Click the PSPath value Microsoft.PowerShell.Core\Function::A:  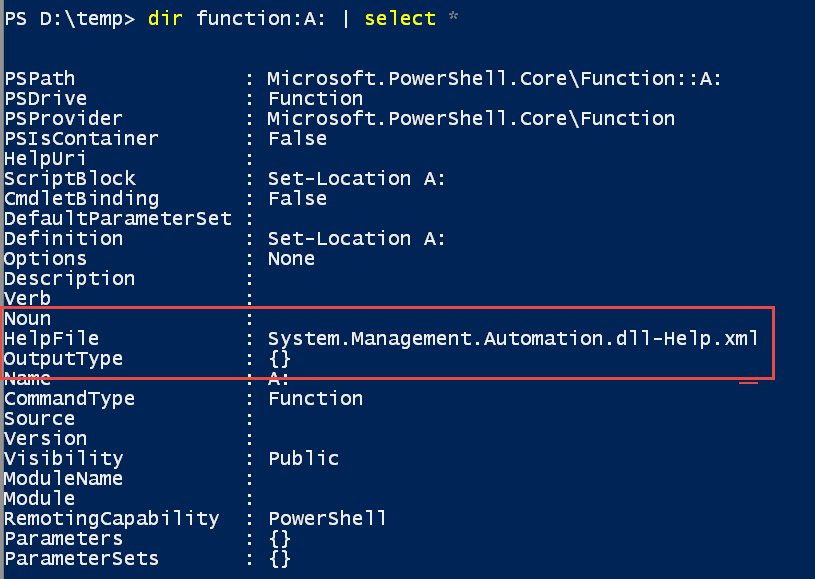tap(494, 79)
